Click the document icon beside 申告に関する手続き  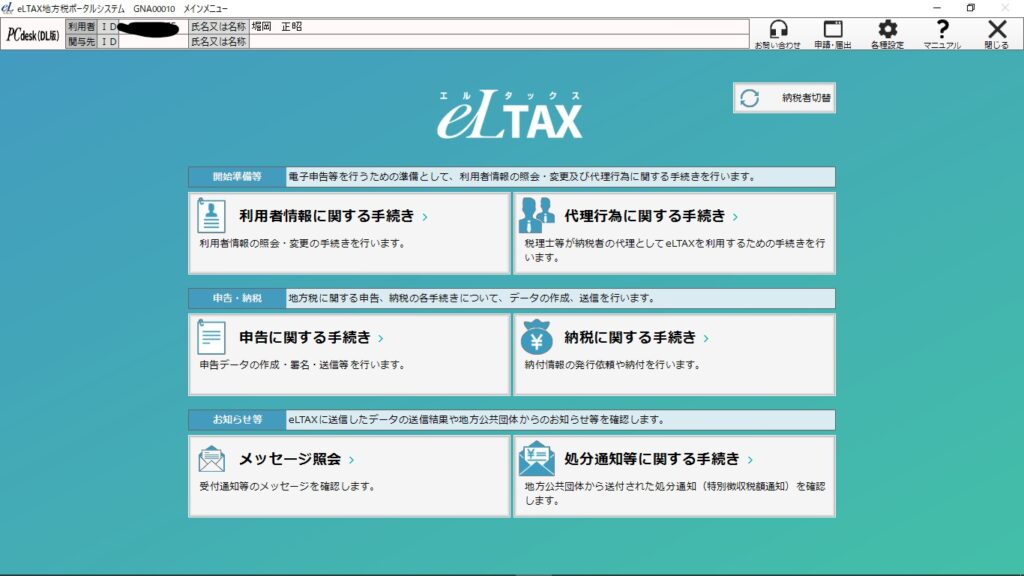pyautogui.click(x=211, y=336)
